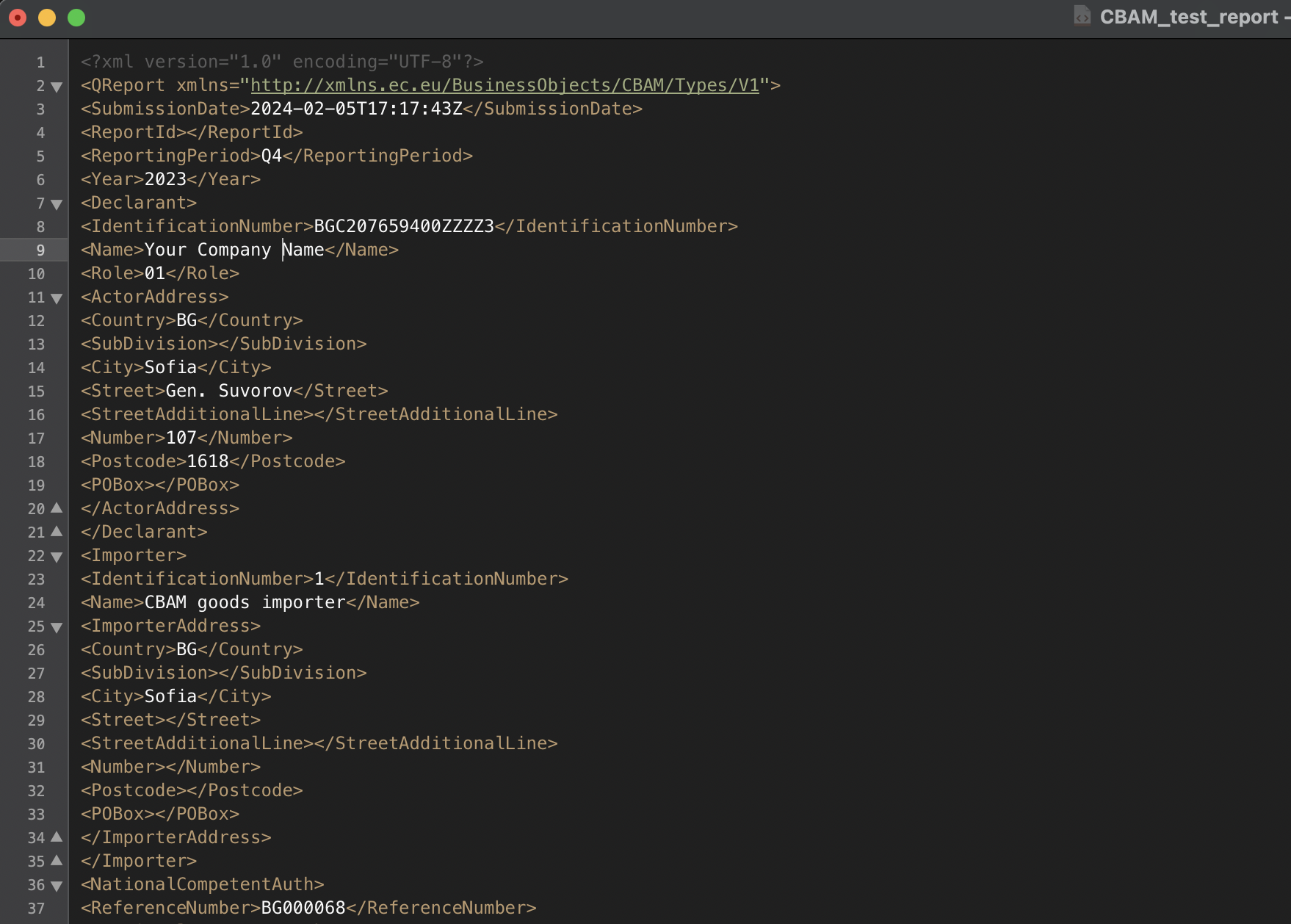Select line number 9 in the gutter
Viewport: 1291px width, 924px height.
point(40,250)
